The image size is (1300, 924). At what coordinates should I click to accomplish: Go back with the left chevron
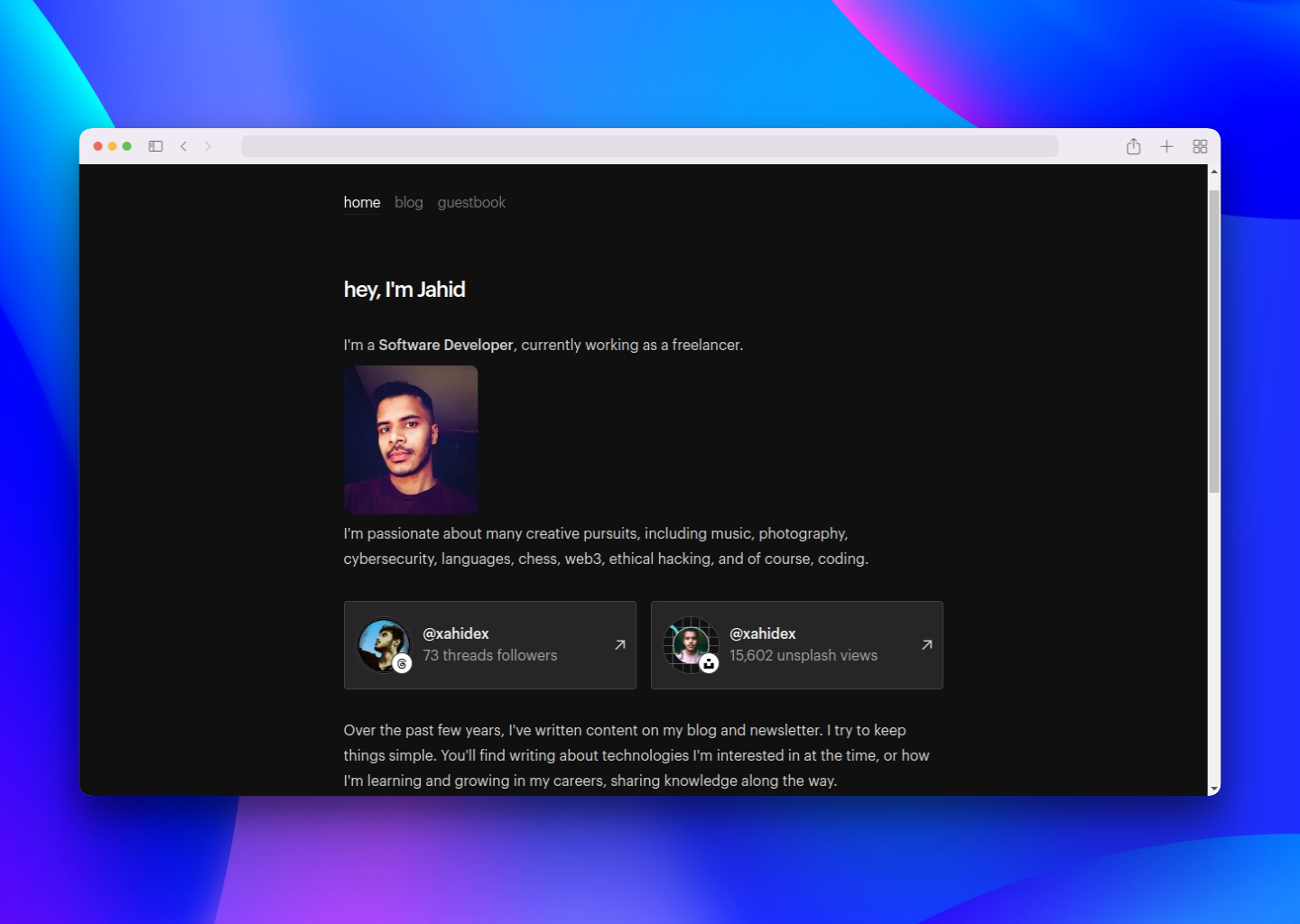183,146
